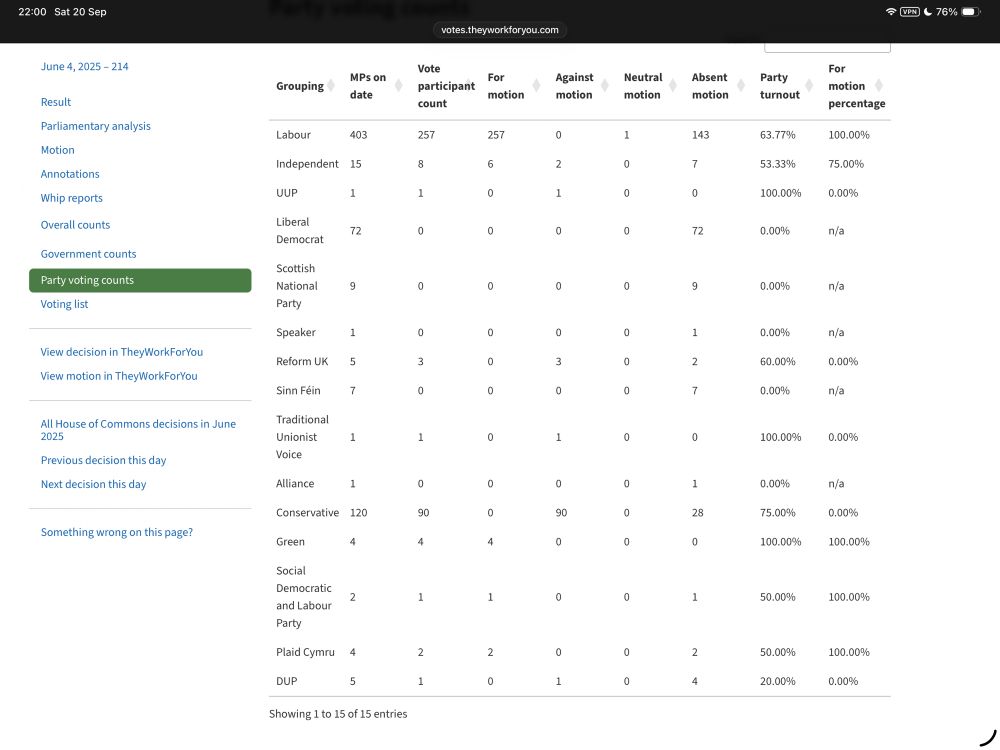
Task: Sort by For motion arrows
Action: [x=536, y=85]
